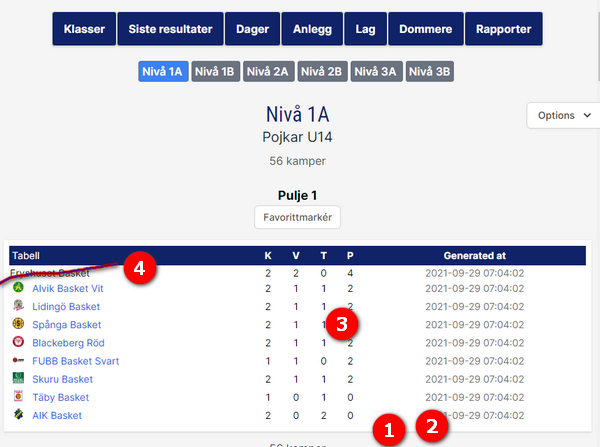Open Blackeberg Röd team link

click(68, 343)
